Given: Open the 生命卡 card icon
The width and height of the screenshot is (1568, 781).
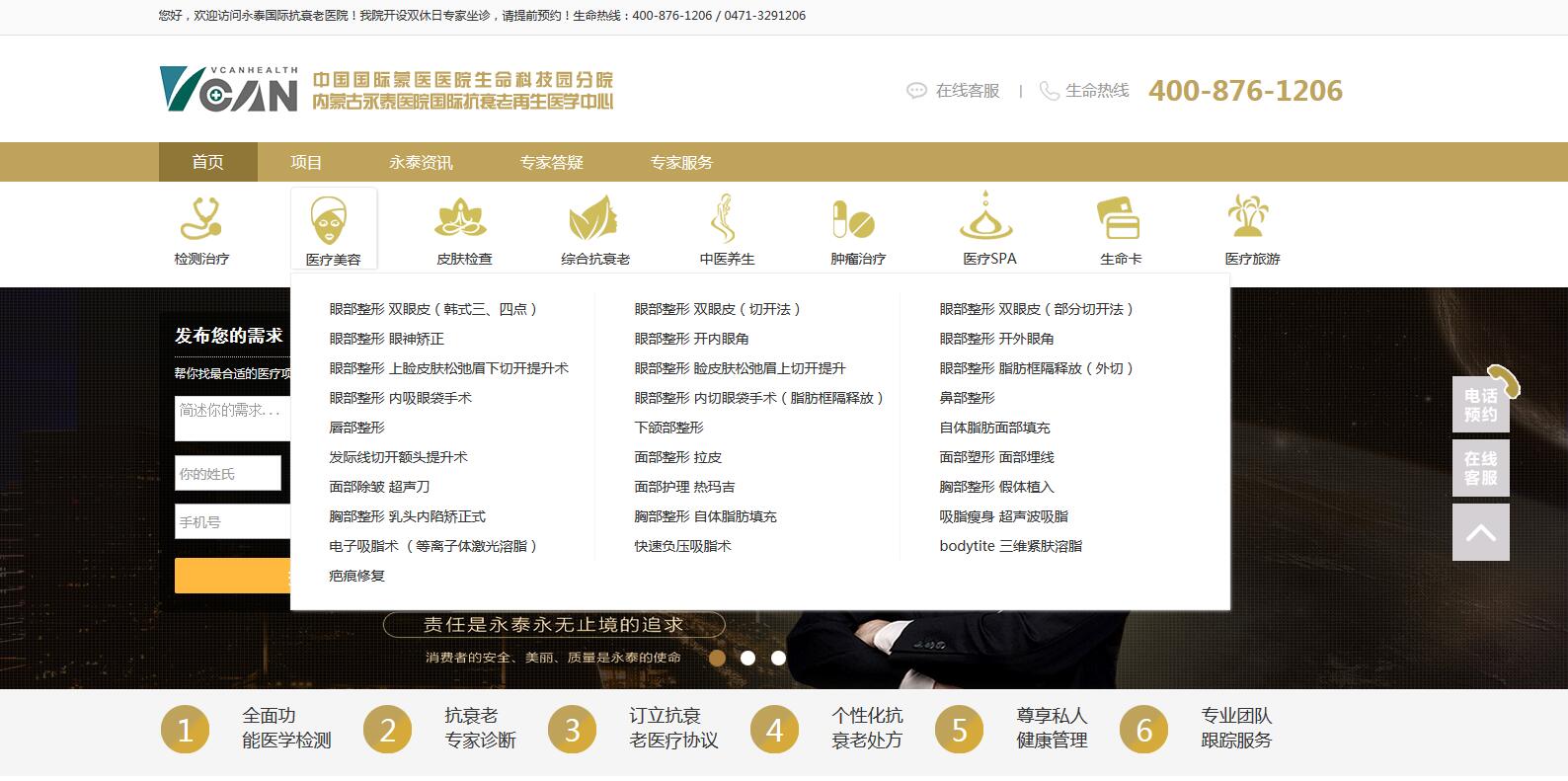Looking at the screenshot, I should (x=1120, y=217).
